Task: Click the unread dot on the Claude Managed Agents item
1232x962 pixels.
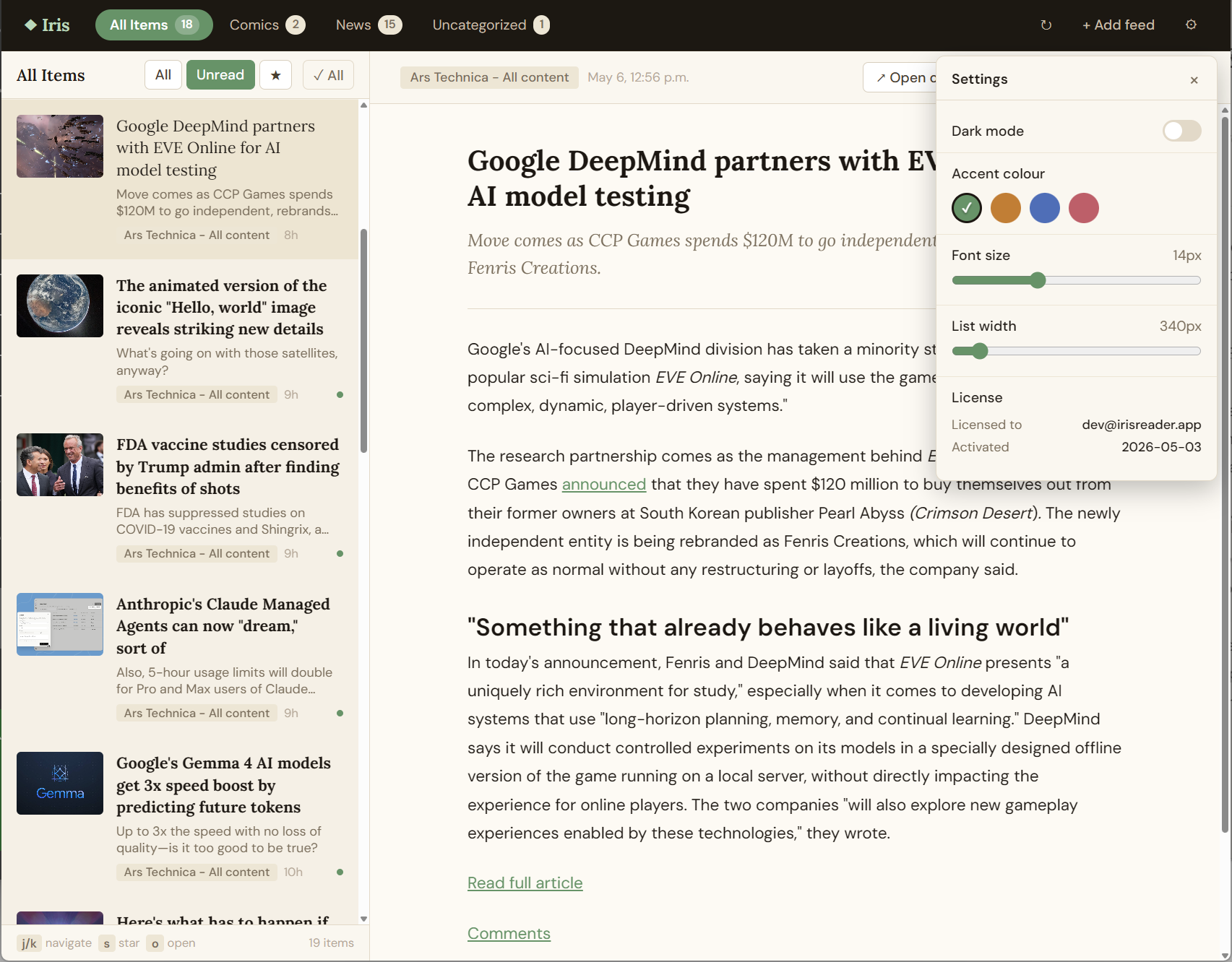Action: point(340,713)
